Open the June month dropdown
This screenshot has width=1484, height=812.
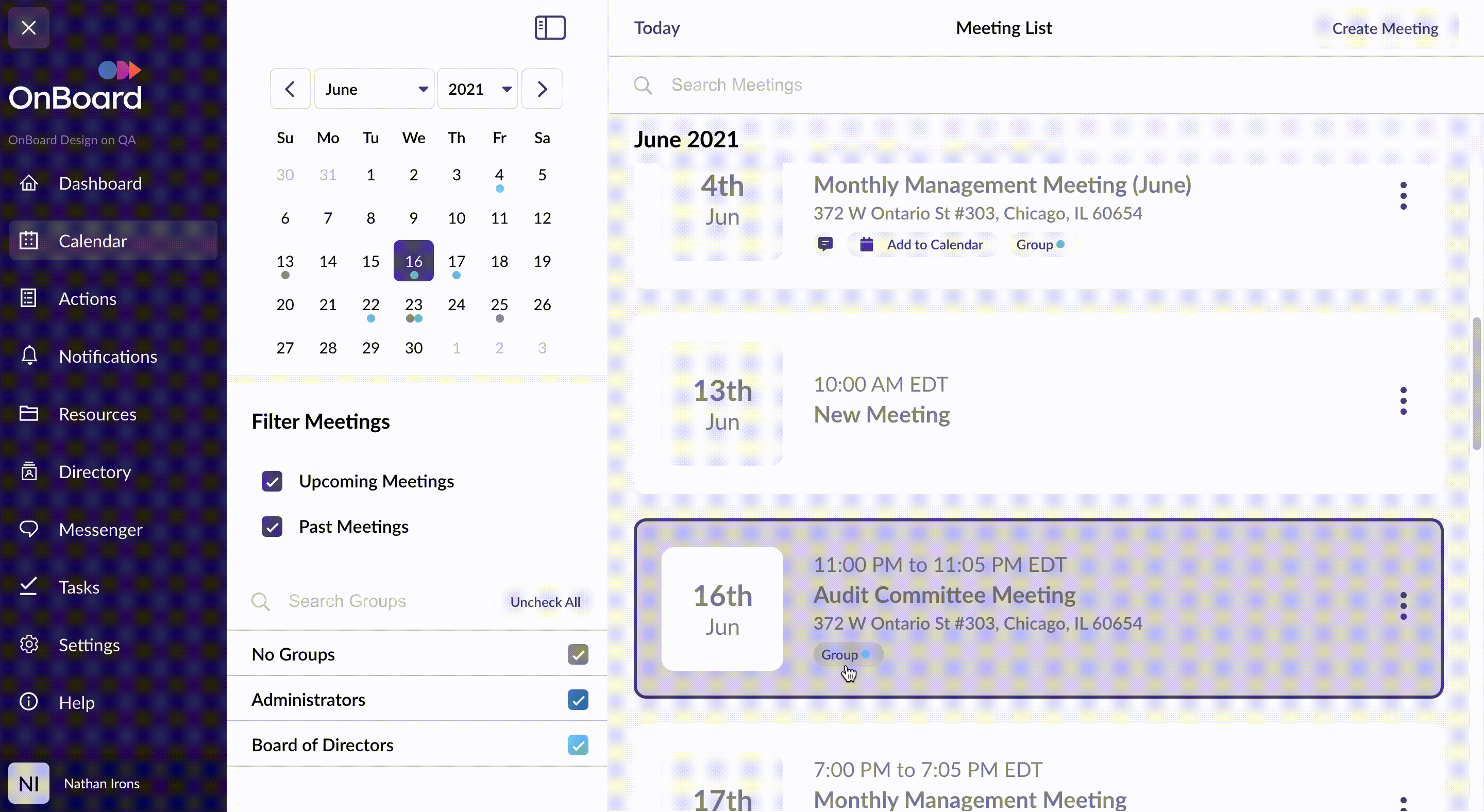click(375, 89)
